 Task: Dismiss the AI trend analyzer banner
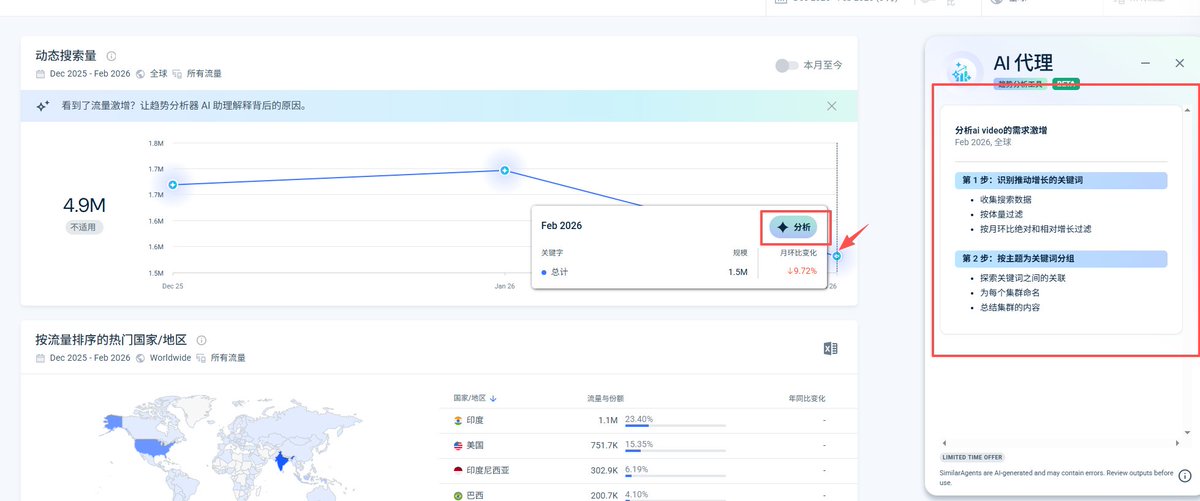[832, 105]
